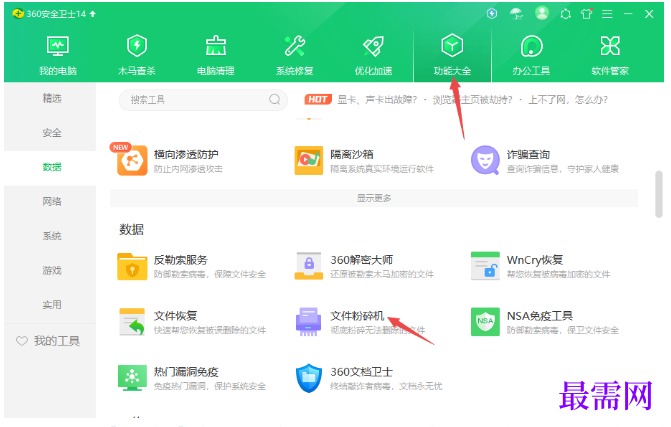Launch WnCry恢复 icon
Image resolution: width=671 pixels, height=427 pixels.
[485, 266]
